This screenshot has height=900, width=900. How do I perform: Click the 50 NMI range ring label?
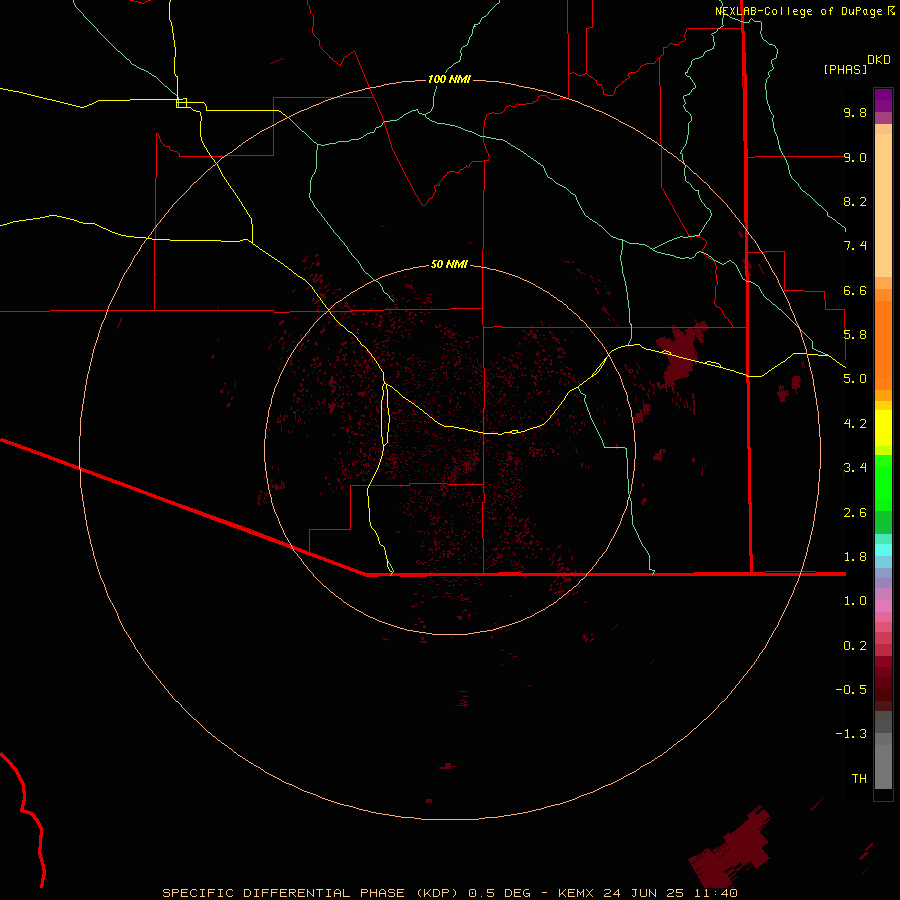pyautogui.click(x=449, y=264)
